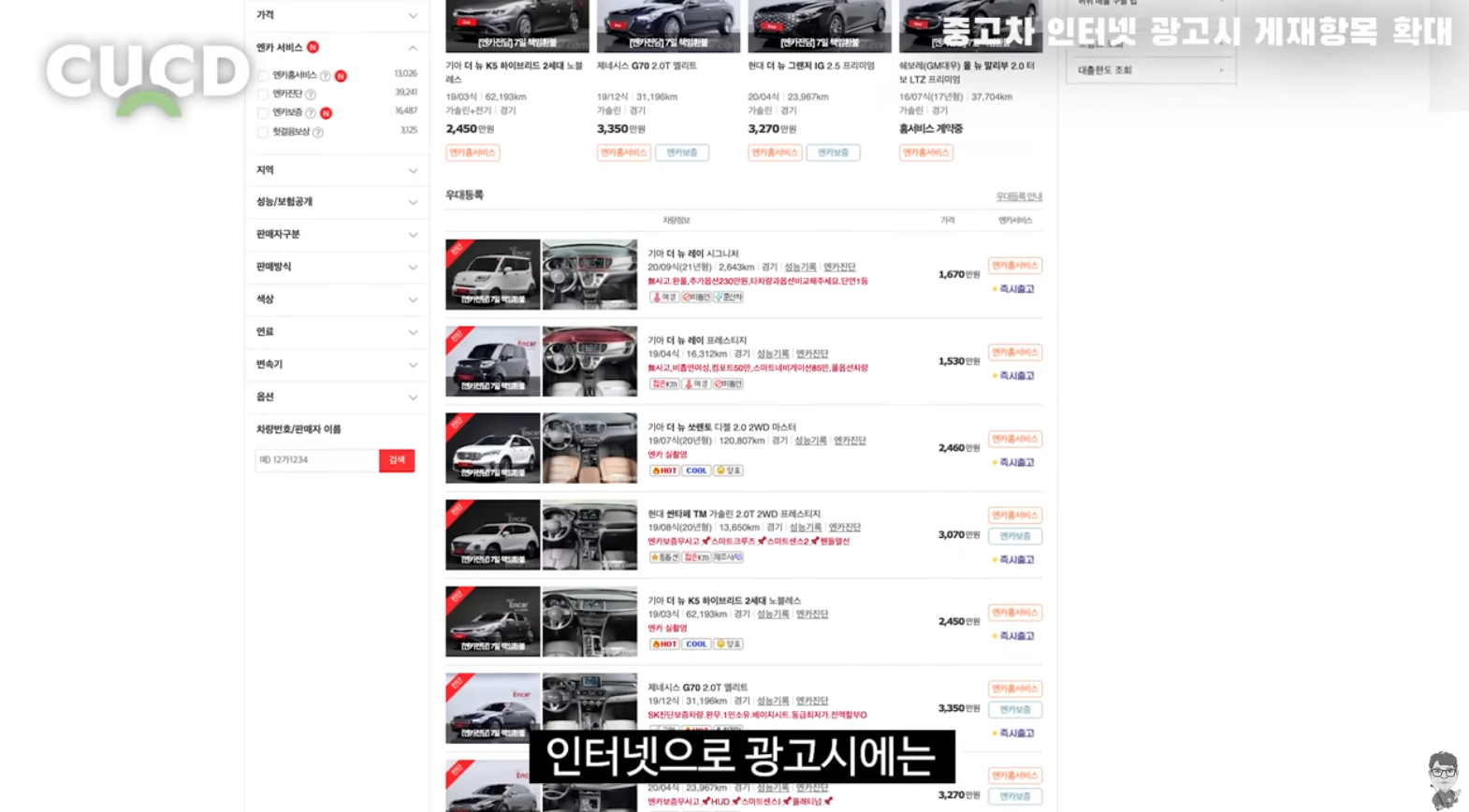The width and height of the screenshot is (1469, 812).
Task: Open the 싼타페 TM interior photo thumbnail
Action: (589, 535)
